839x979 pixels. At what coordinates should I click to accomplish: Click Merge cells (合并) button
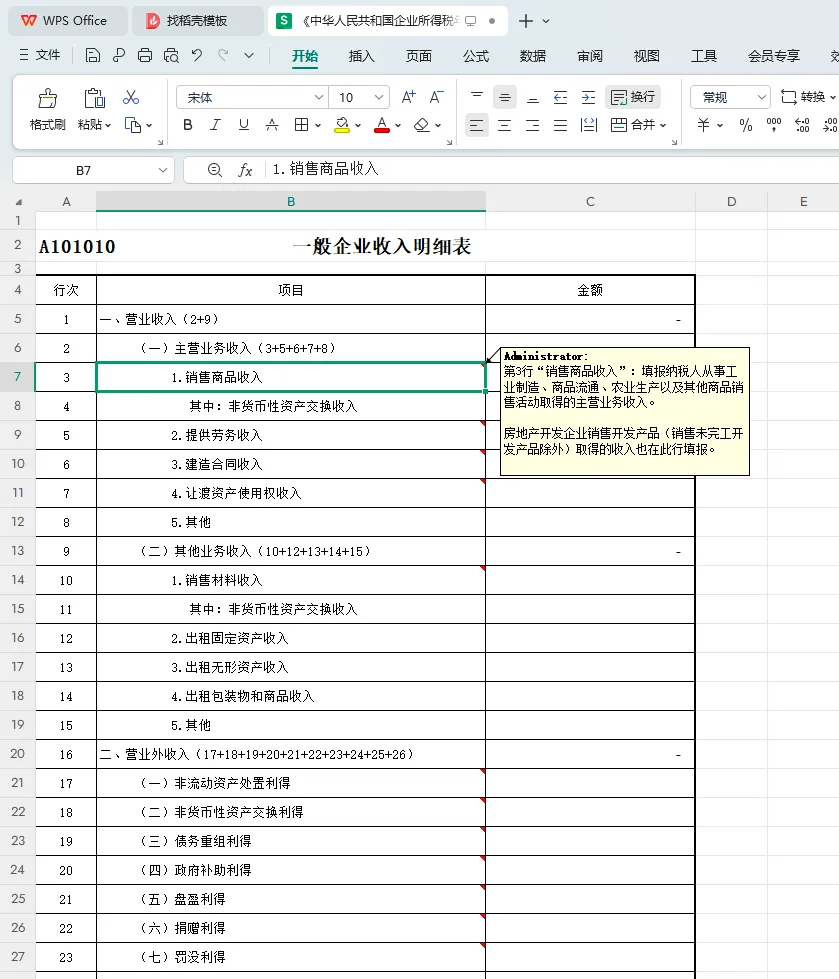[x=632, y=125]
